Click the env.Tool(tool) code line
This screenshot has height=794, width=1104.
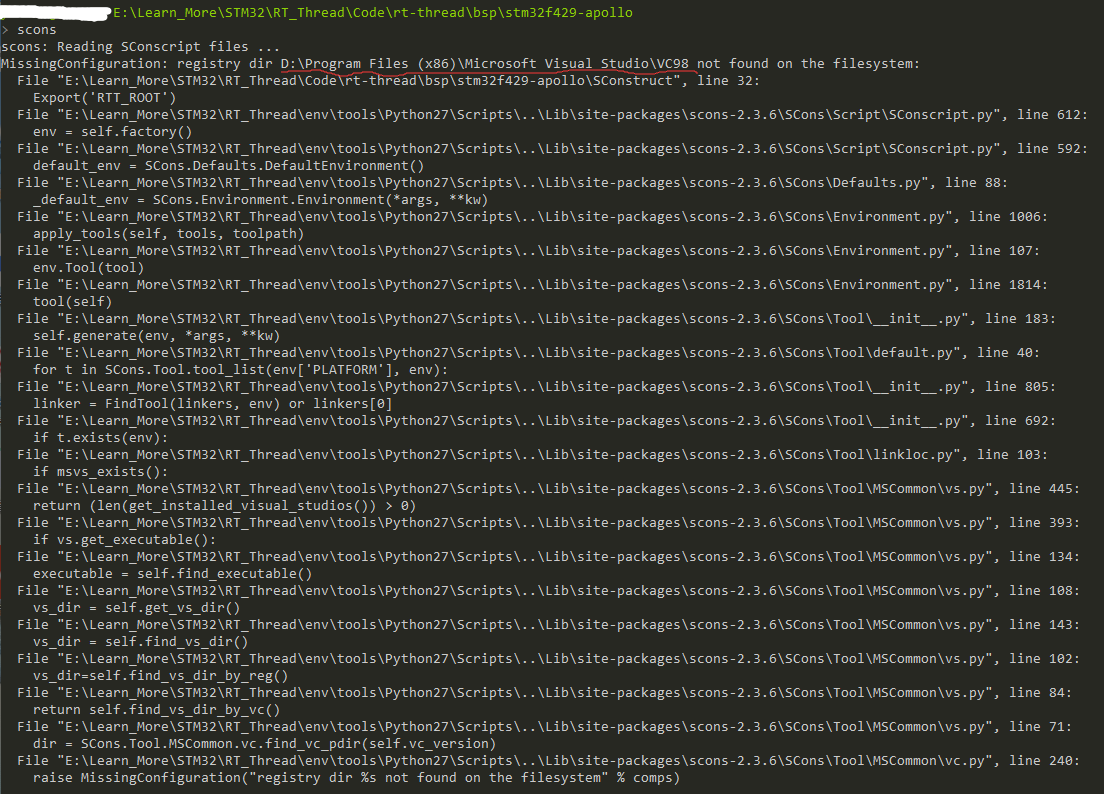(x=88, y=268)
